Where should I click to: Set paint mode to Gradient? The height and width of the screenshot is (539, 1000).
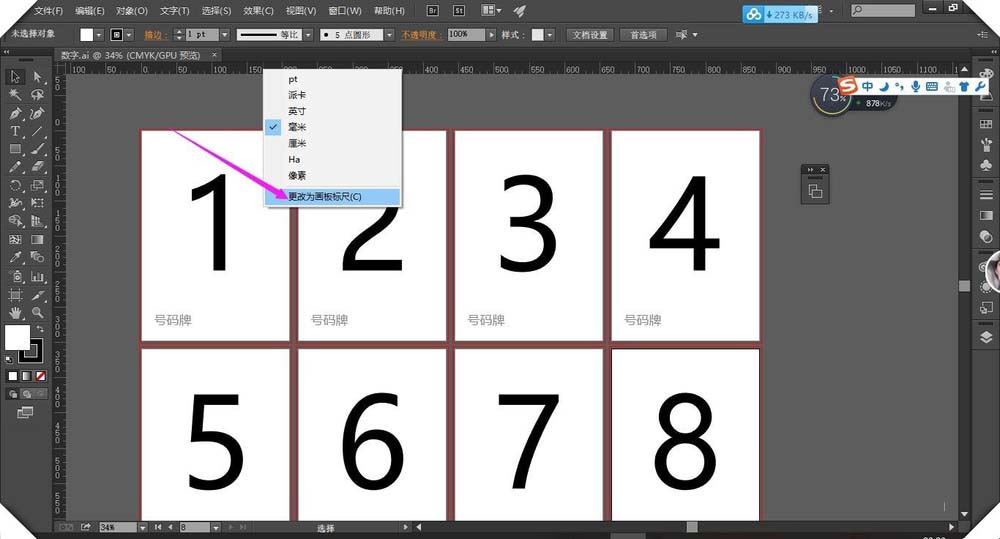26,376
